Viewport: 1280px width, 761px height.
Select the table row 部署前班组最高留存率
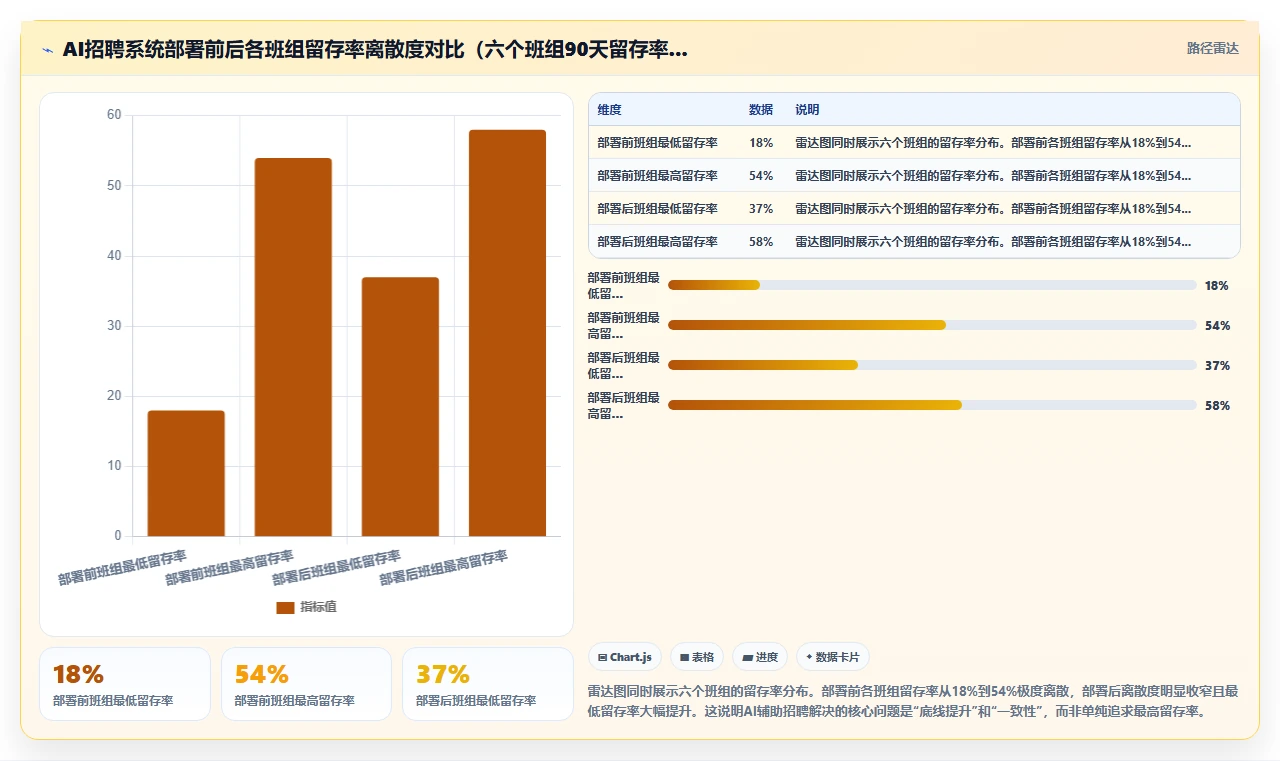click(914, 176)
